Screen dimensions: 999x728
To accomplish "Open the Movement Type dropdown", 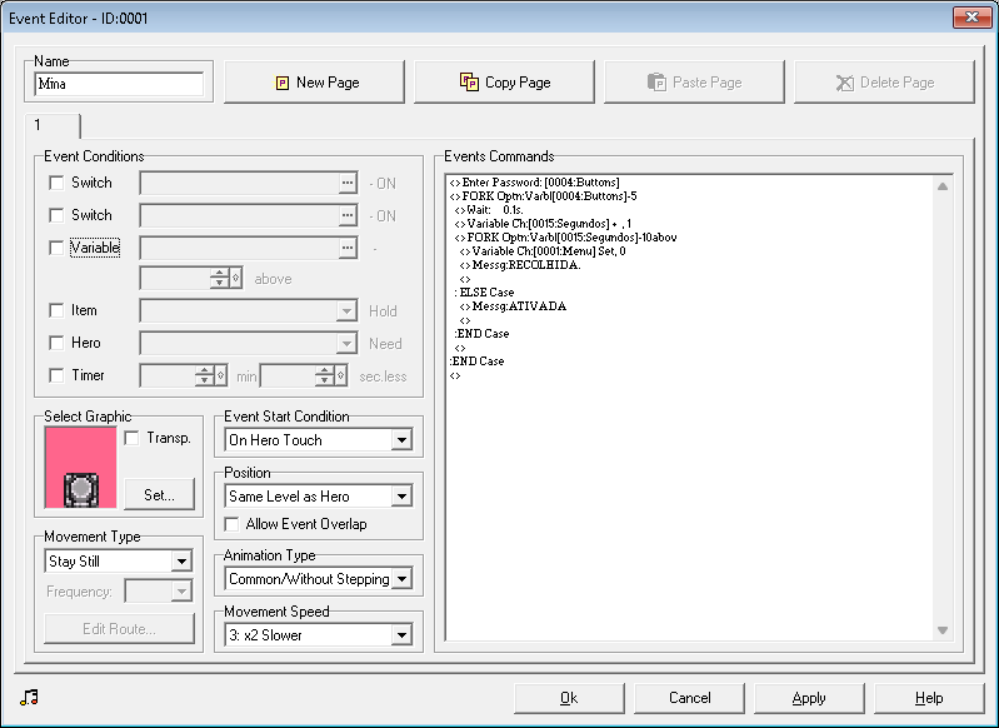I will (182, 561).
